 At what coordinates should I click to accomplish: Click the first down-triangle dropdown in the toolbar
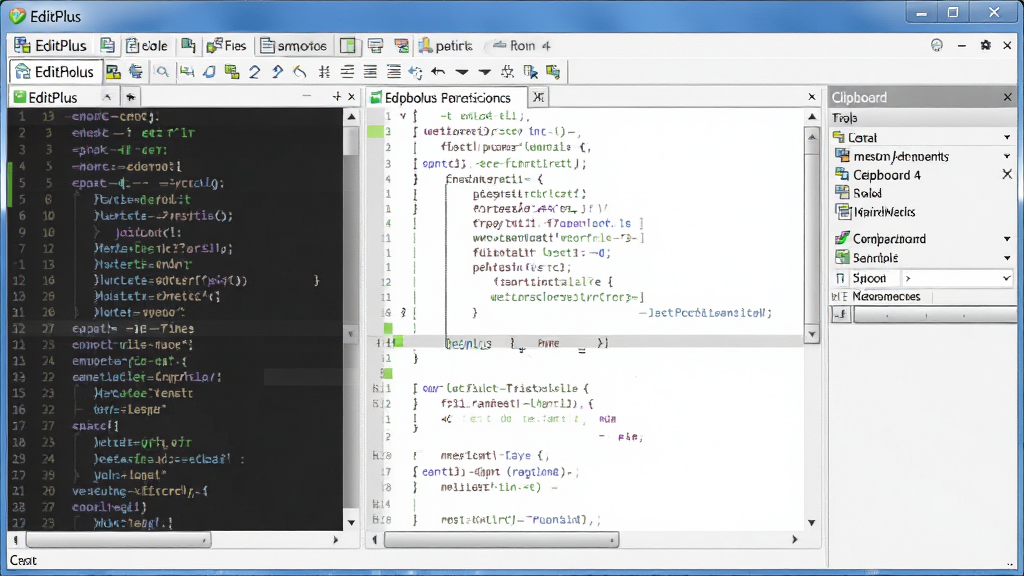point(462,72)
